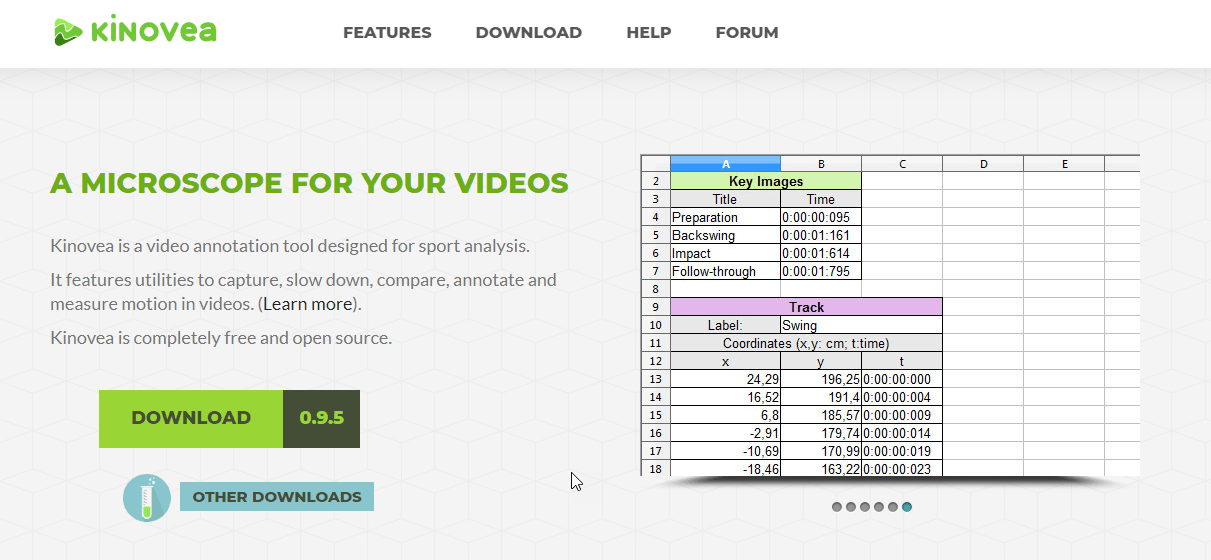Click the green DOWNLOAD button
The image size is (1211, 560).
coord(191,418)
